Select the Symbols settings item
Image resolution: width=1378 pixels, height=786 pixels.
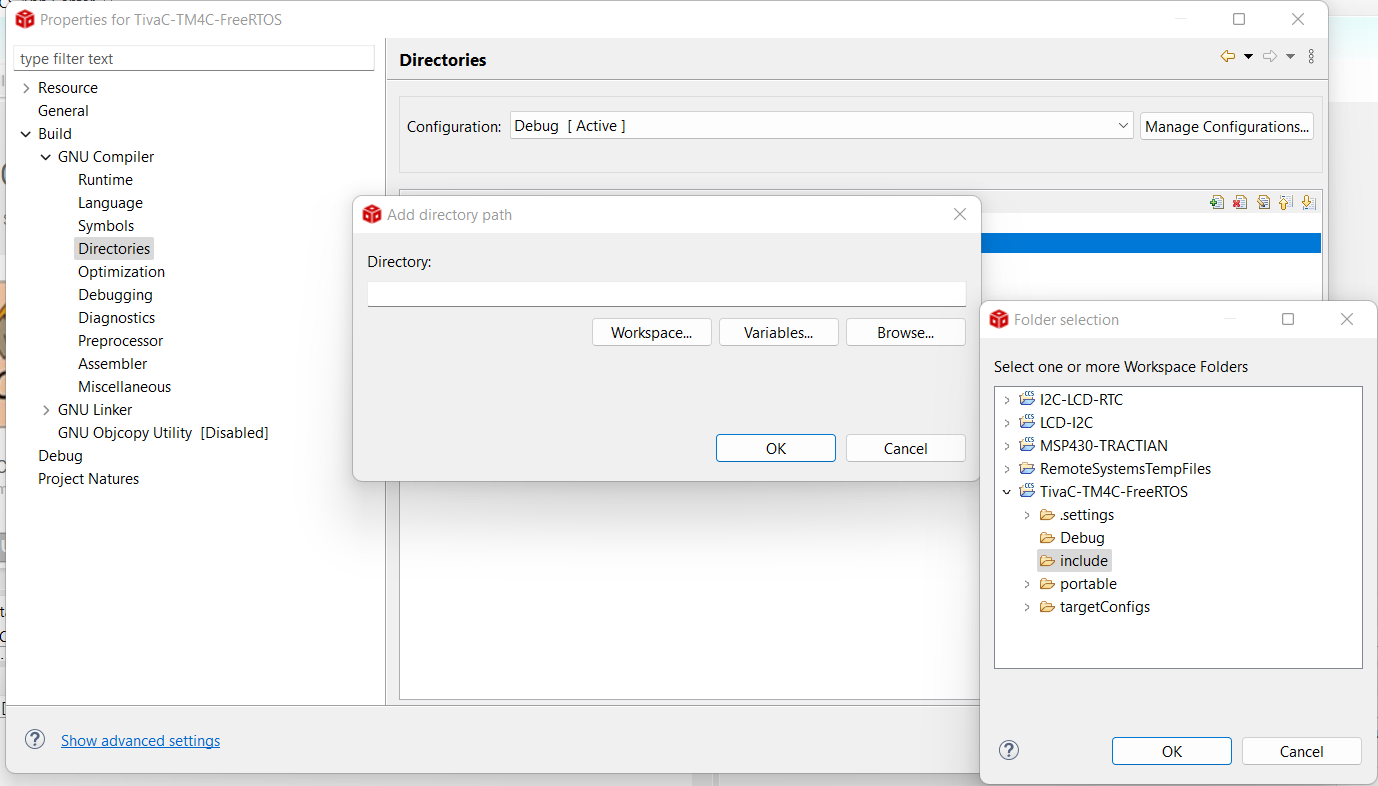tap(106, 226)
